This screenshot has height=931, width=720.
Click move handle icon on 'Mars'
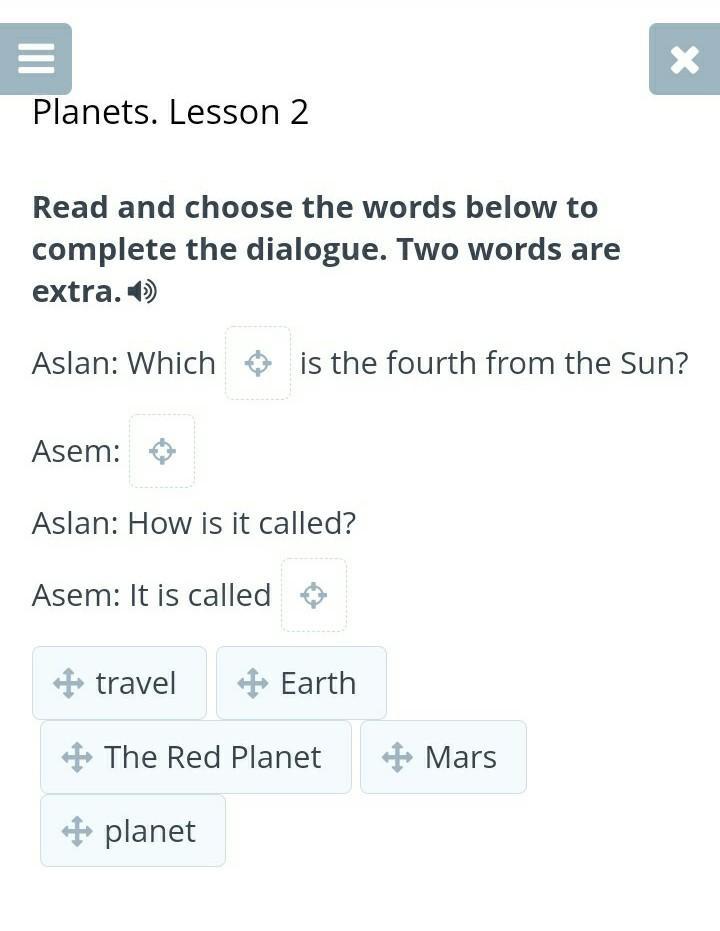(x=397, y=758)
